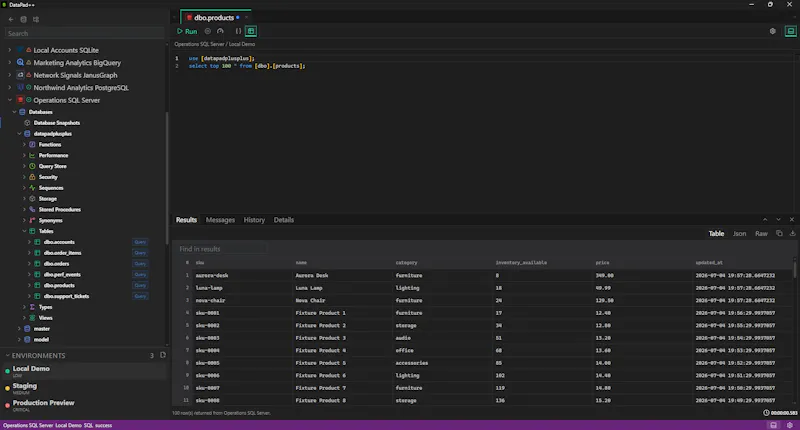Viewport: 800px width, 430px height.
Task: Click Query button for dbo.orders
Action: click(140, 264)
